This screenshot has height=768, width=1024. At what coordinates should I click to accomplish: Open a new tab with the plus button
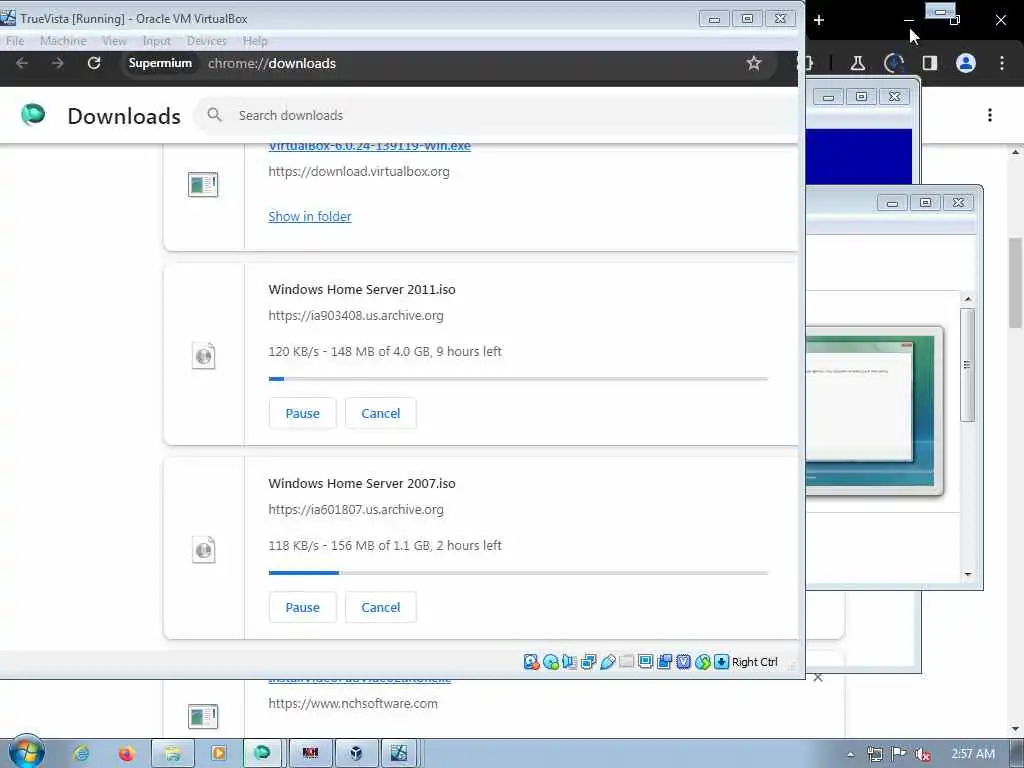click(819, 20)
